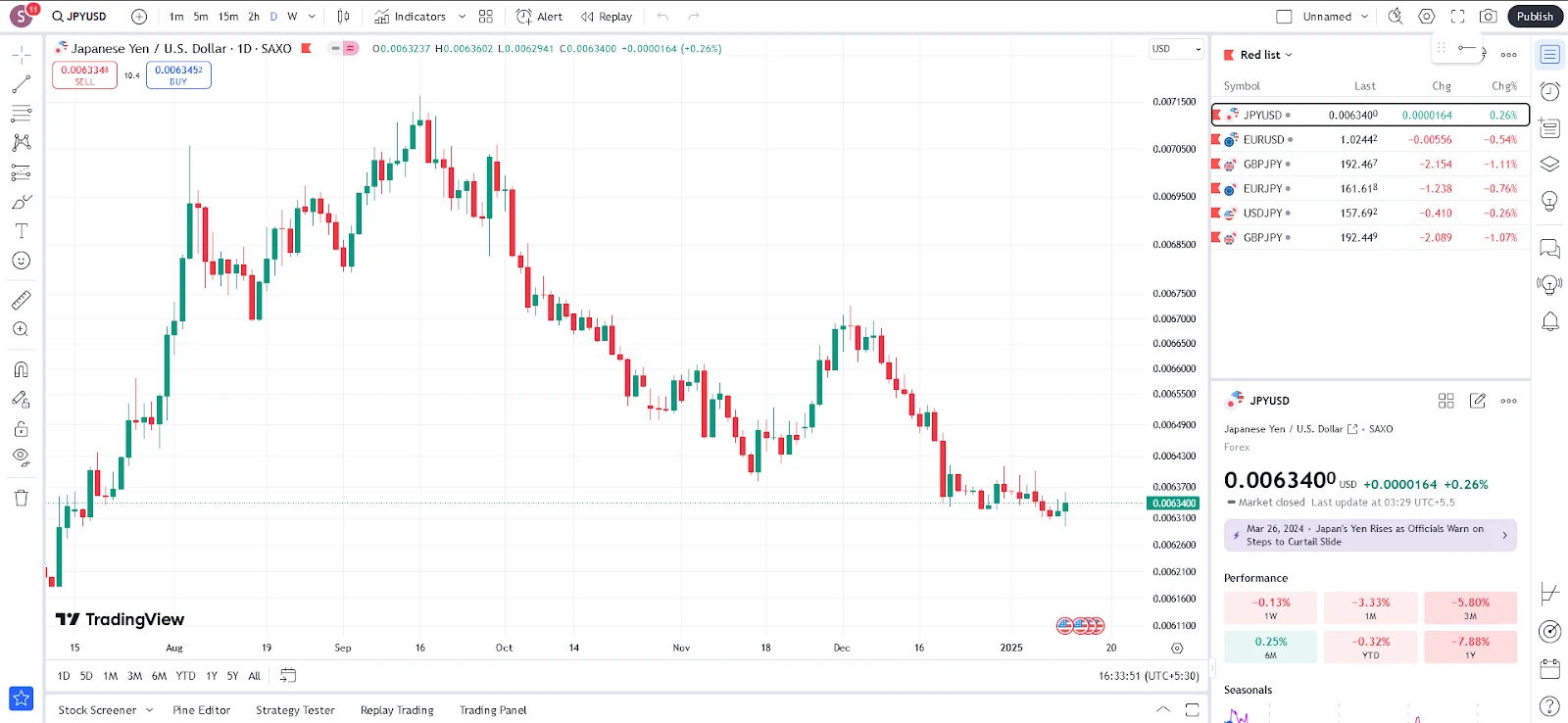Click the remove objects trash icon
Viewport: 1568px width, 723px height.
pyautogui.click(x=21, y=498)
